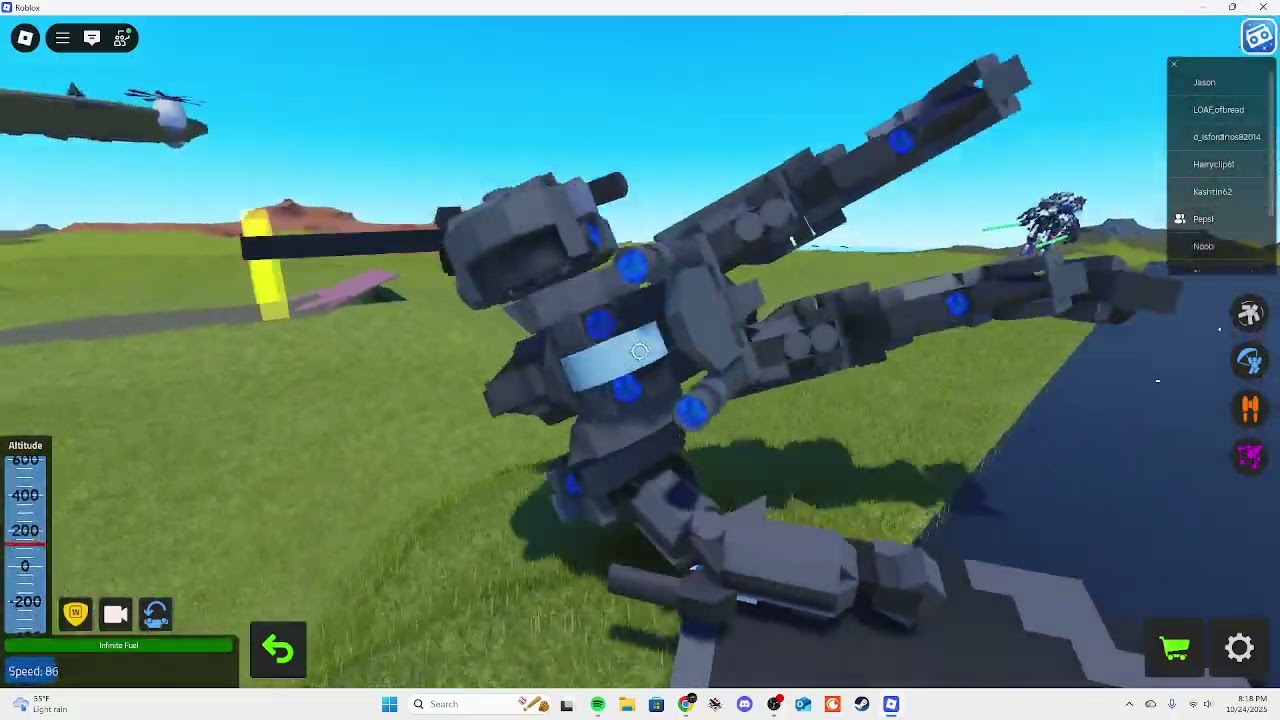
Task: Open Task View on the taskbar
Action: pyautogui.click(x=567, y=704)
